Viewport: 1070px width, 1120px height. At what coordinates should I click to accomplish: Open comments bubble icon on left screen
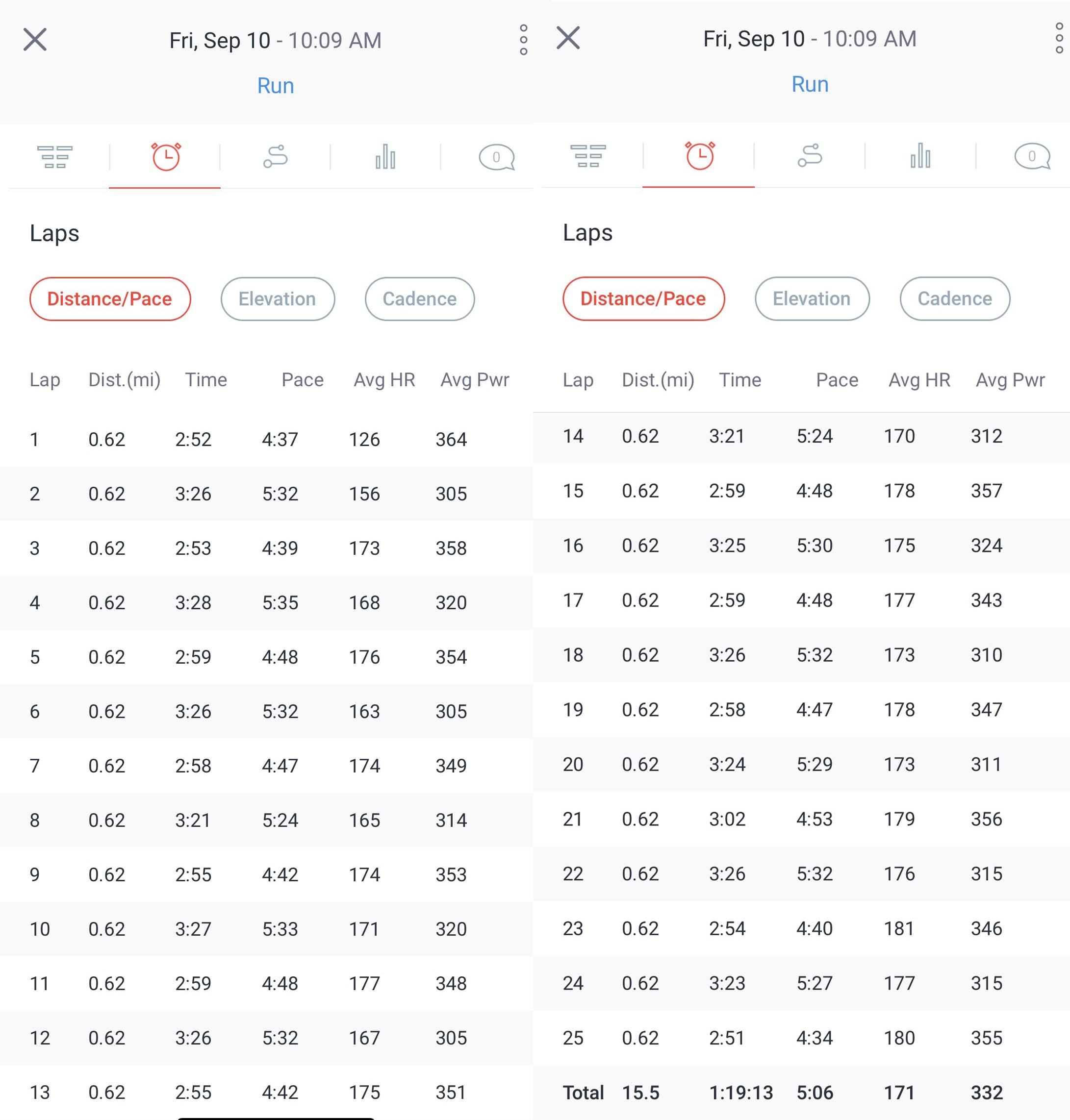[496, 157]
